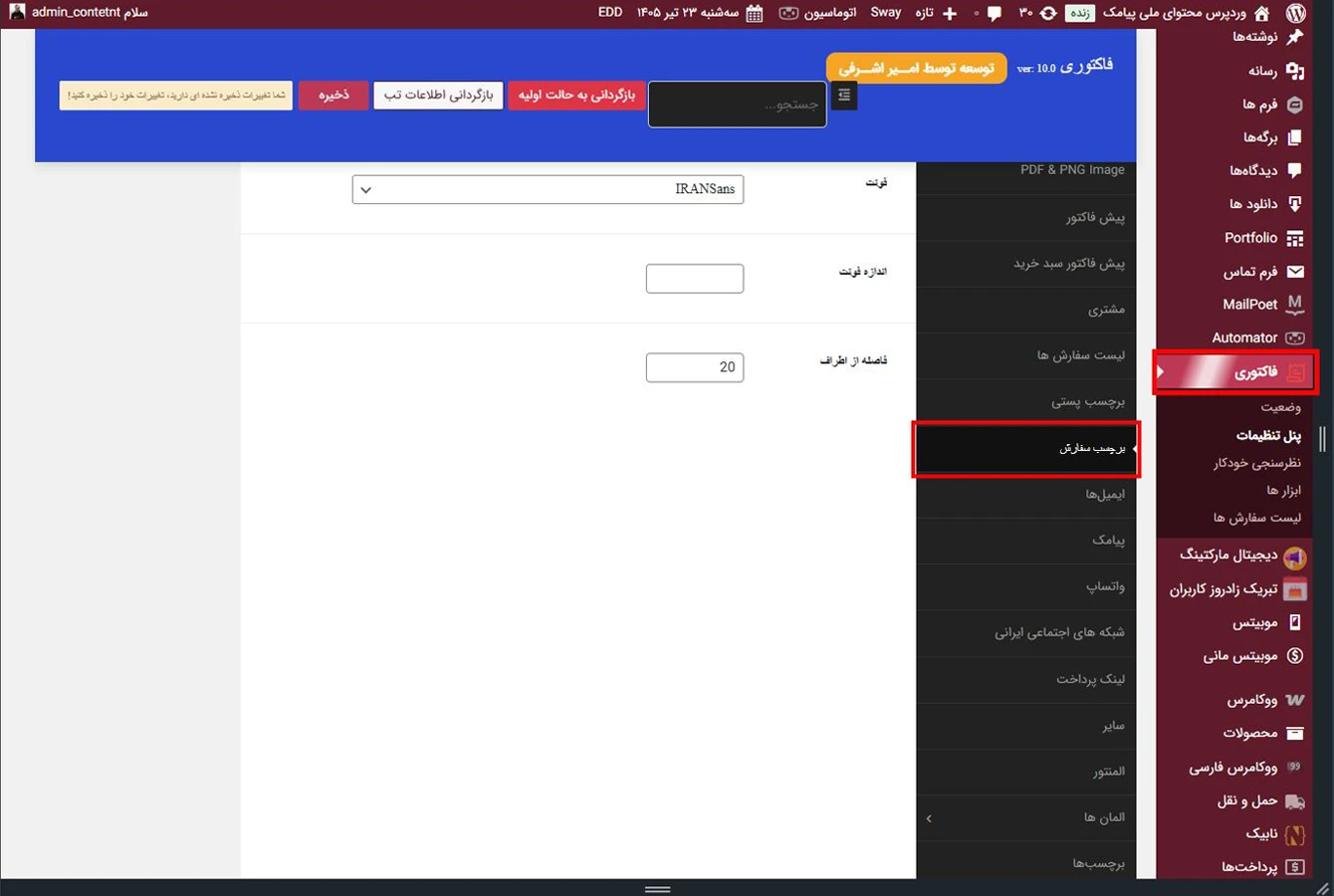This screenshot has height=896, width=1334.
Task: Open the المنتور tab
Action: click(x=1025, y=772)
